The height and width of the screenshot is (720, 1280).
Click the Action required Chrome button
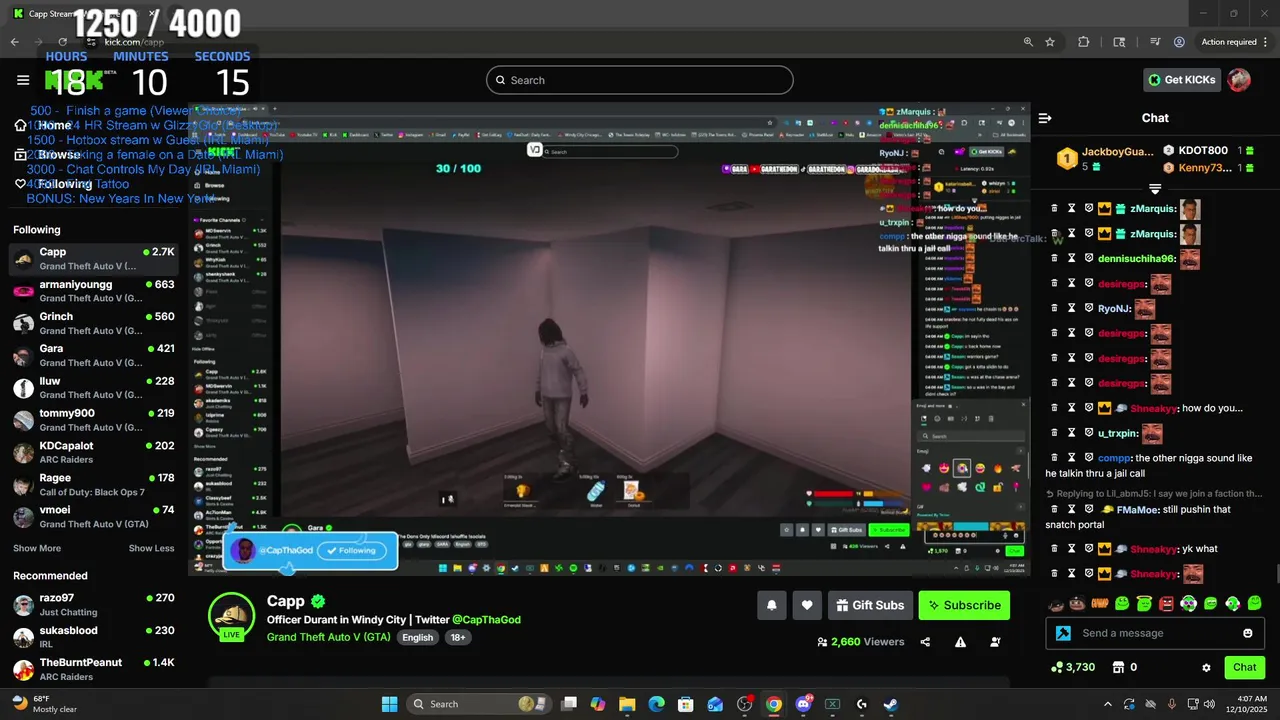1233,42
